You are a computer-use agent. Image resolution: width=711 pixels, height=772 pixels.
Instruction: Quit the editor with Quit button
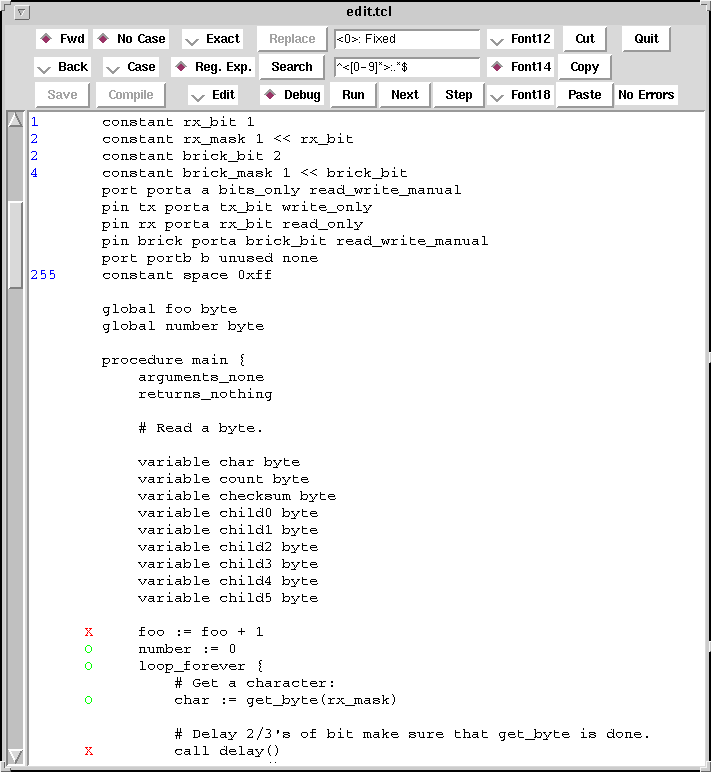(646, 39)
